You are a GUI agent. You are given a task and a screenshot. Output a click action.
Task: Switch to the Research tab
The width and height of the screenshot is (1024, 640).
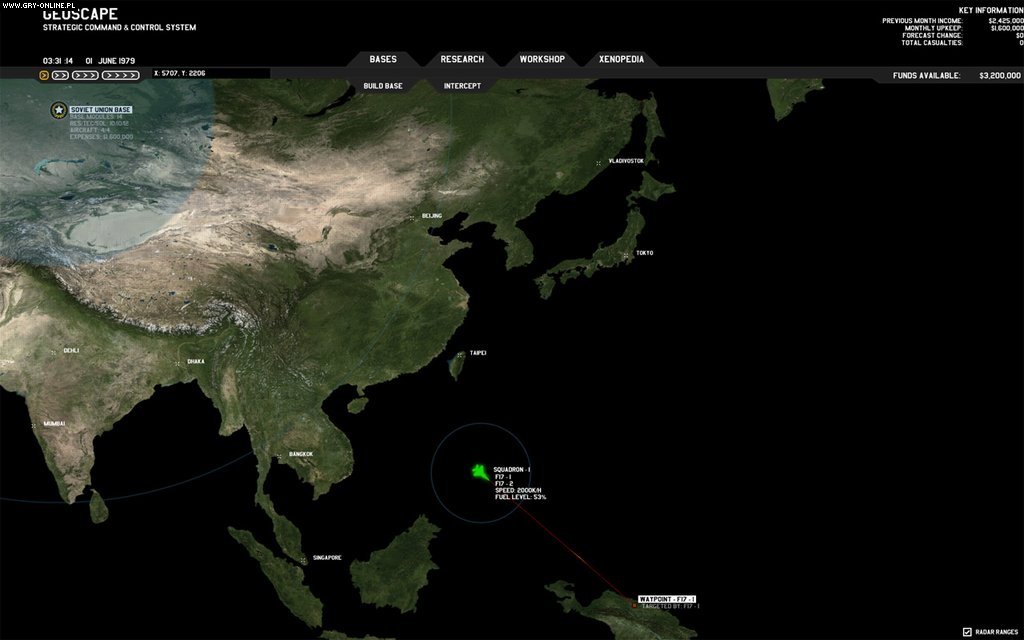(x=461, y=59)
